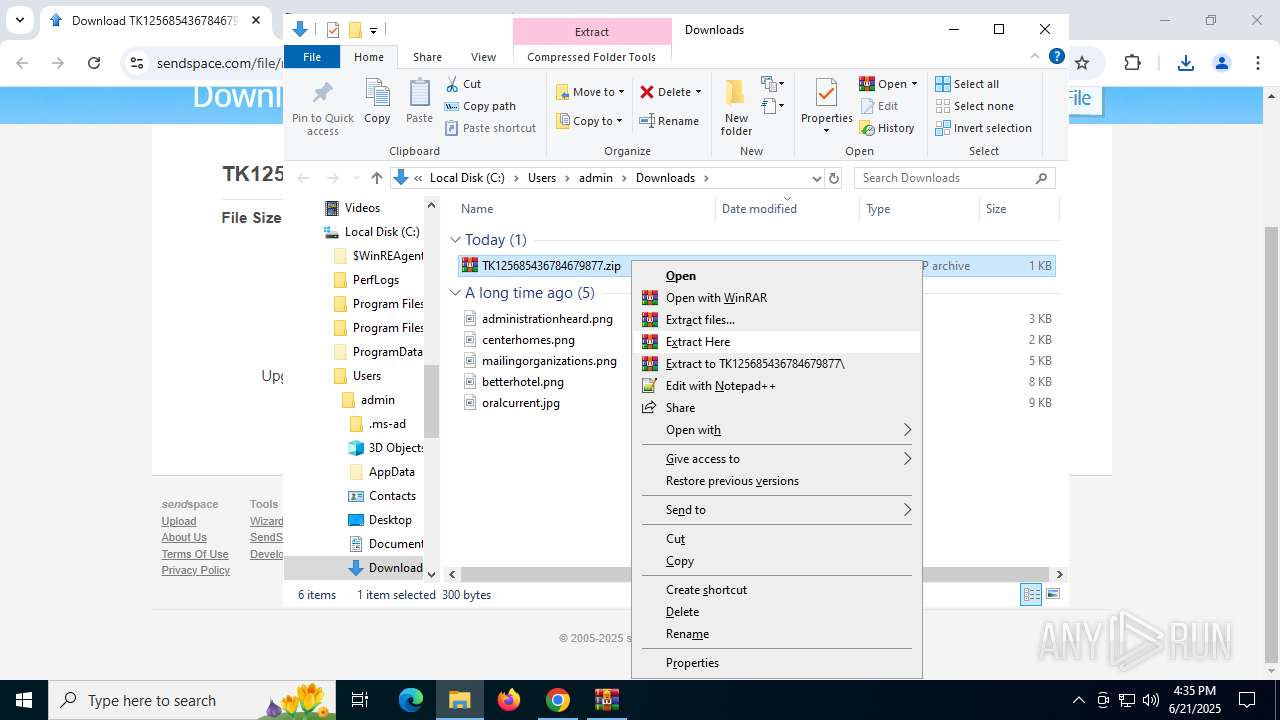
Task: Click the Rename ribbon button
Action: tap(670, 121)
